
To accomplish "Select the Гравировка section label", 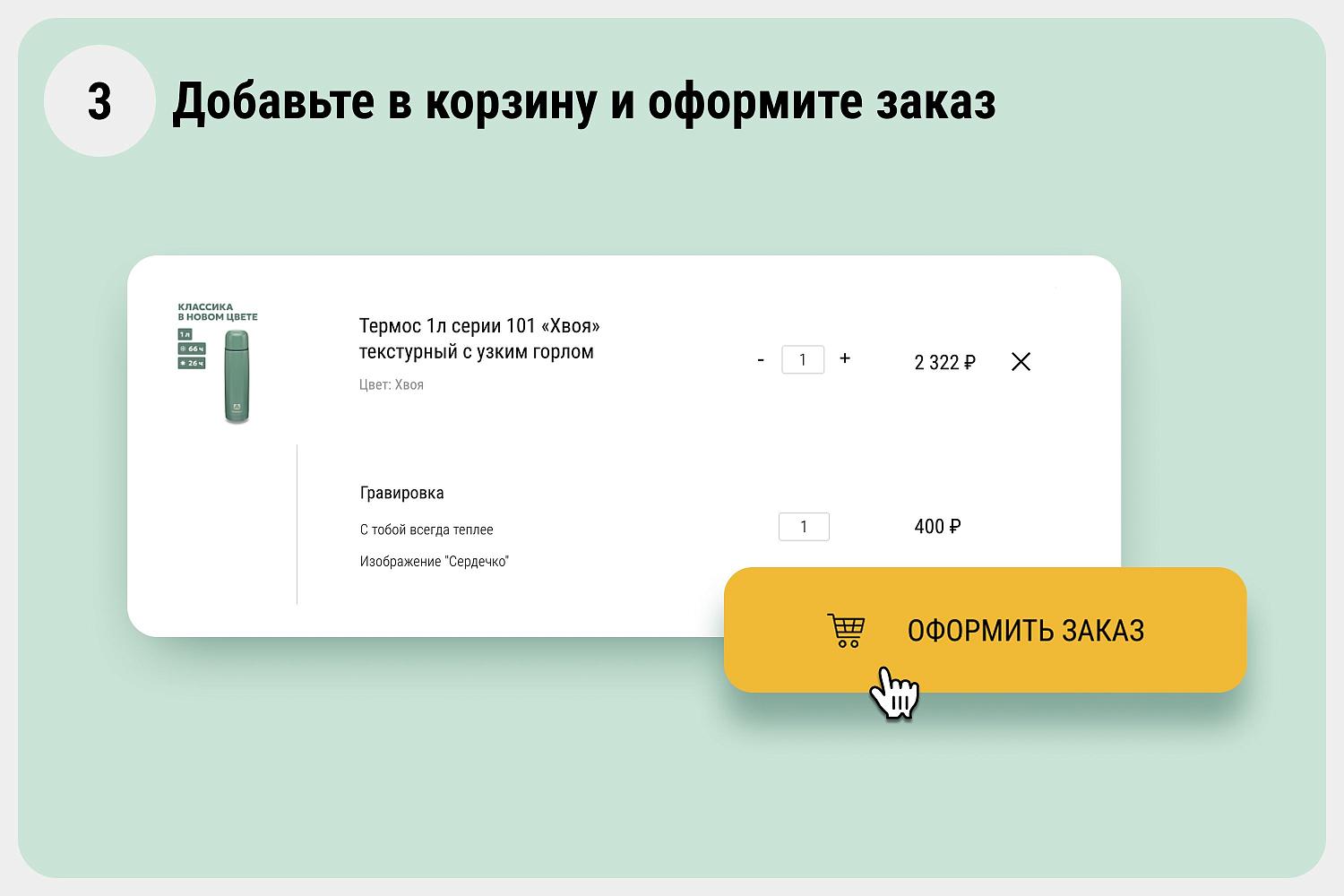I will click(401, 493).
